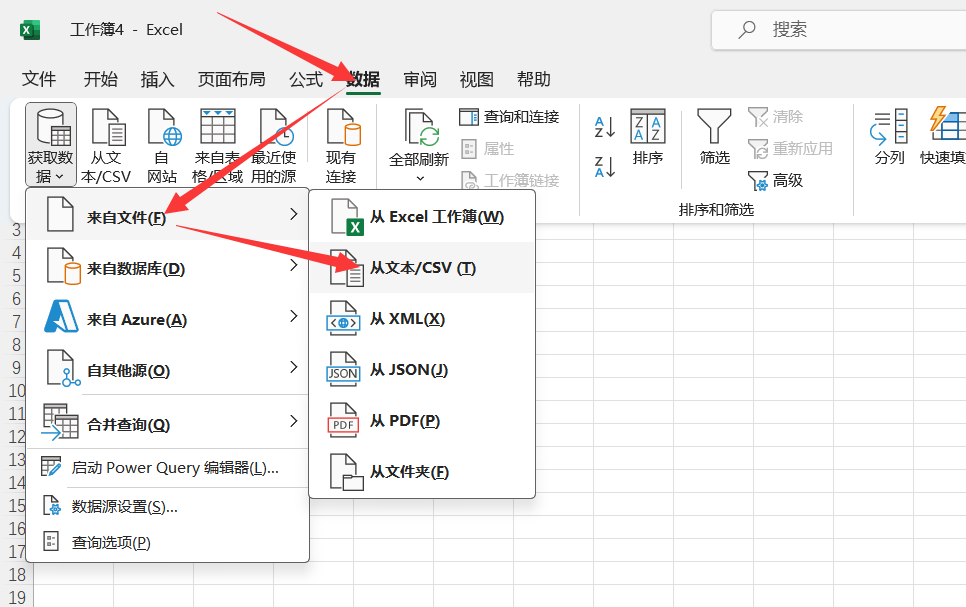This screenshot has height=607, width=966.
Task: Expand the 来自 Azure submenu
Action: tap(167, 319)
